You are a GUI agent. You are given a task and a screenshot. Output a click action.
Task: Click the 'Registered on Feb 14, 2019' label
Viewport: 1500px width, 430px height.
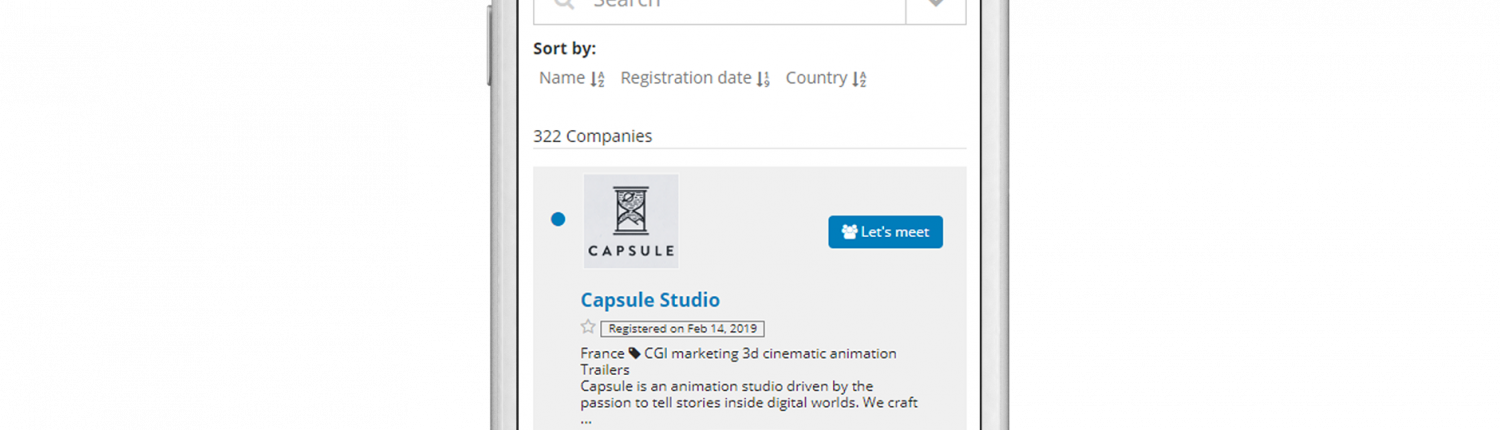pos(683,328)
